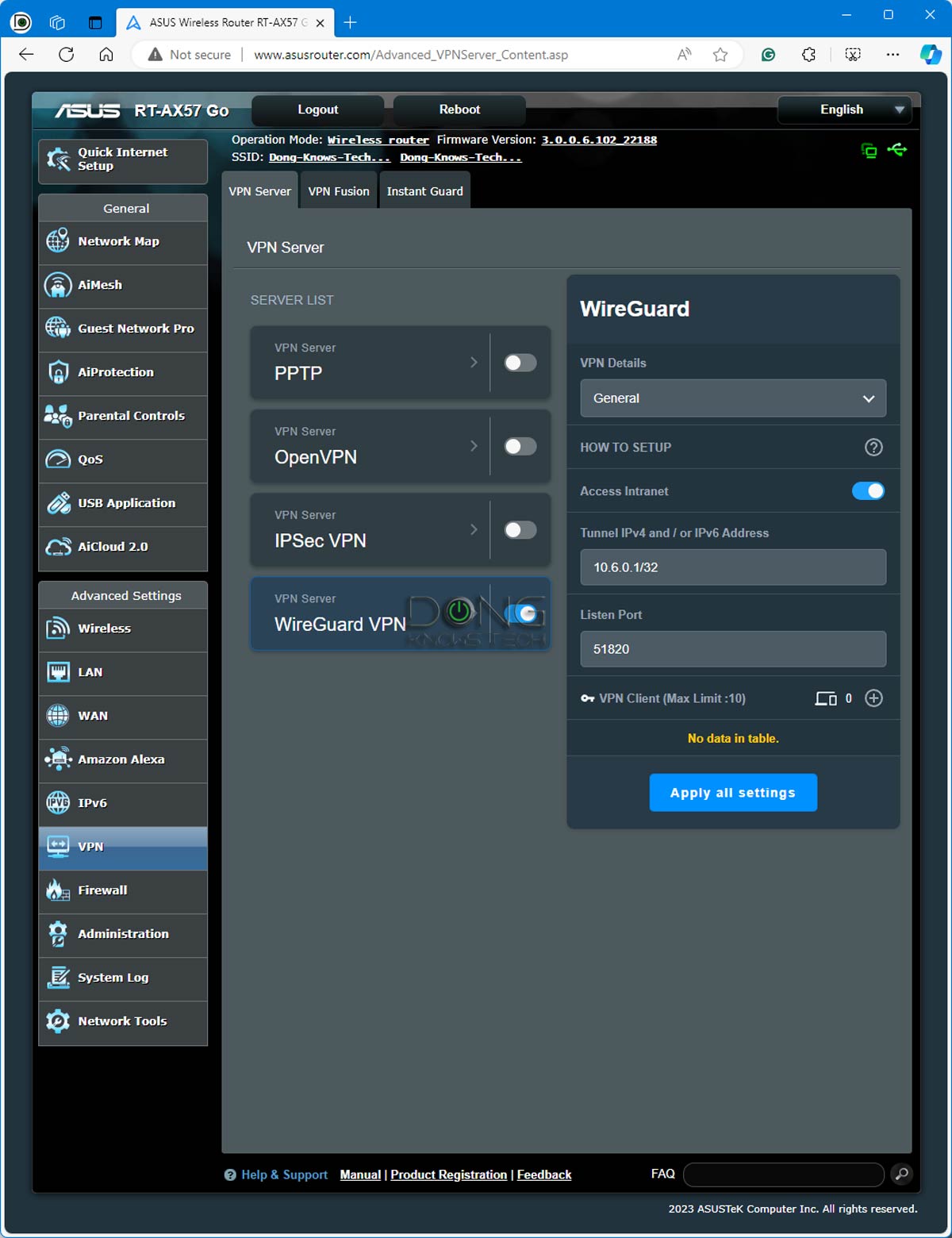The width and height of the screenshot is (952, 1238).
Task: Open Wireless router operation mode link
Action: [x=378, y=140]
